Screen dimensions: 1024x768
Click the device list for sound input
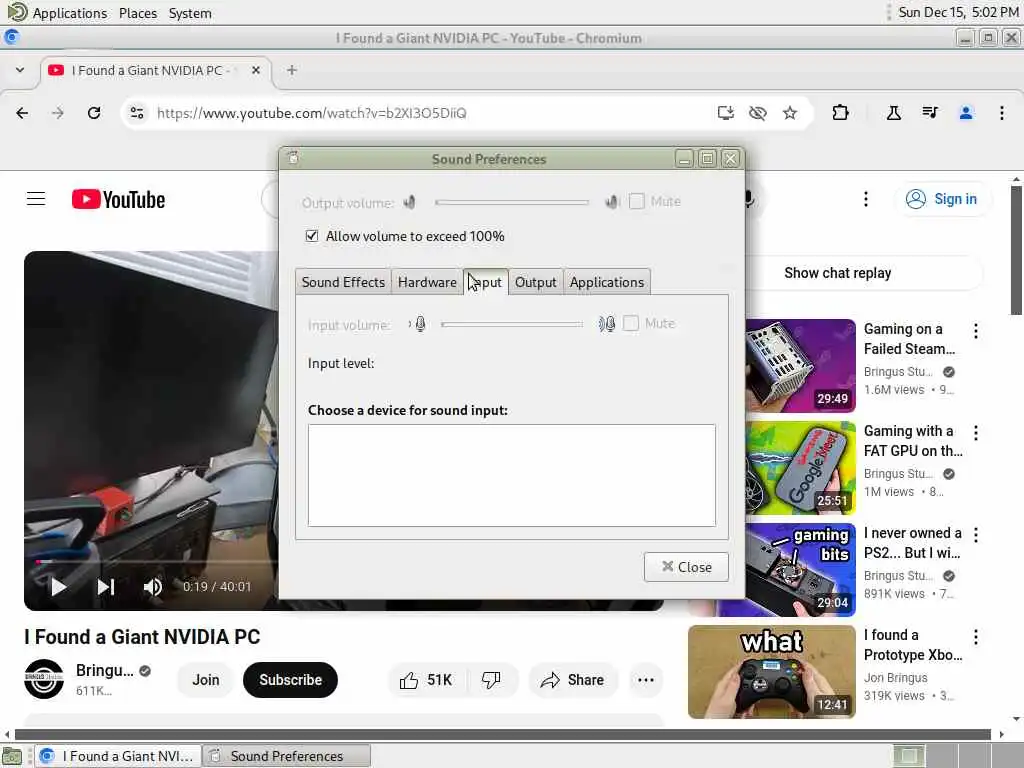(511, 475)
